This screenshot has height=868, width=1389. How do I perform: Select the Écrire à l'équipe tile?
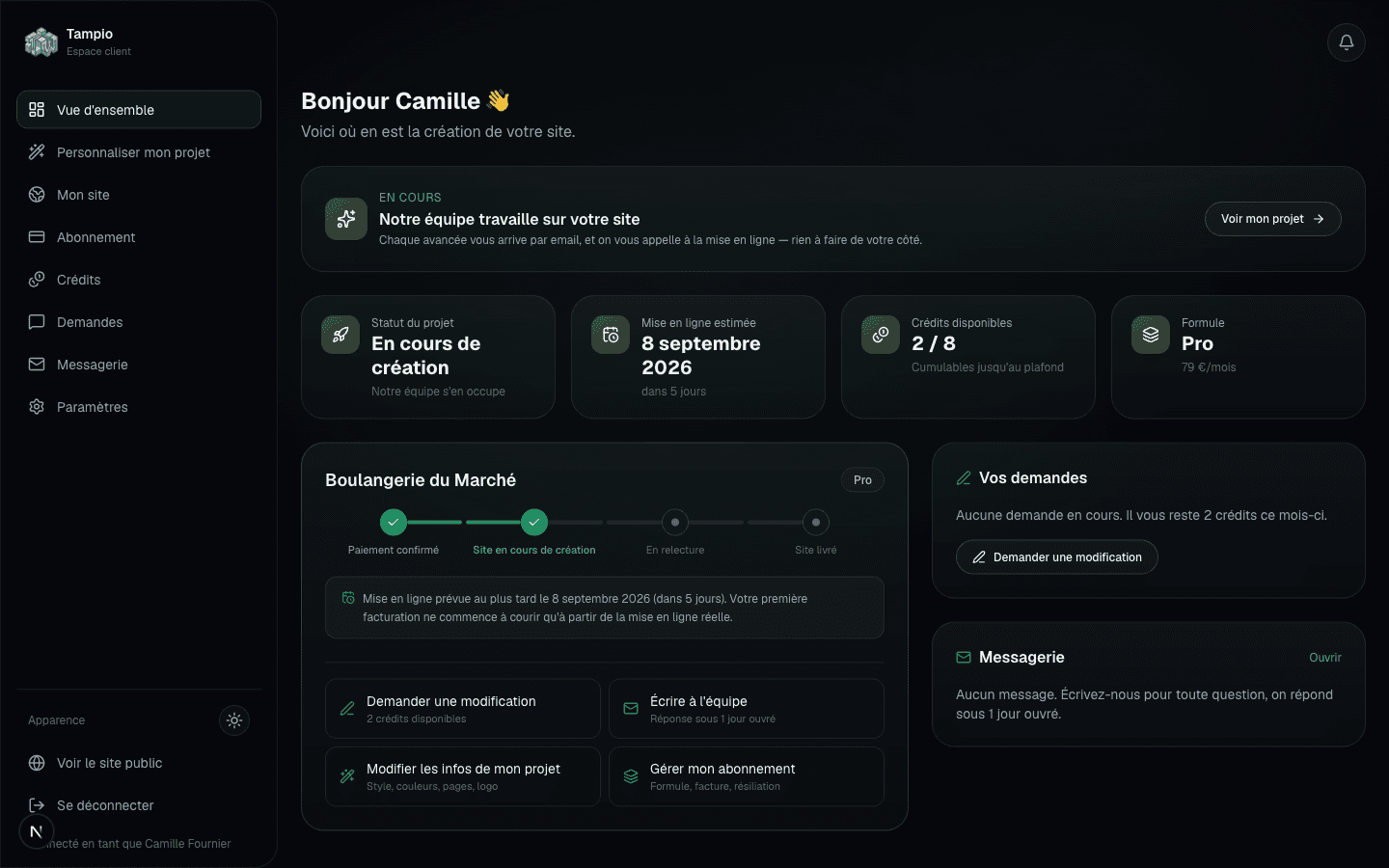point(747,709)
